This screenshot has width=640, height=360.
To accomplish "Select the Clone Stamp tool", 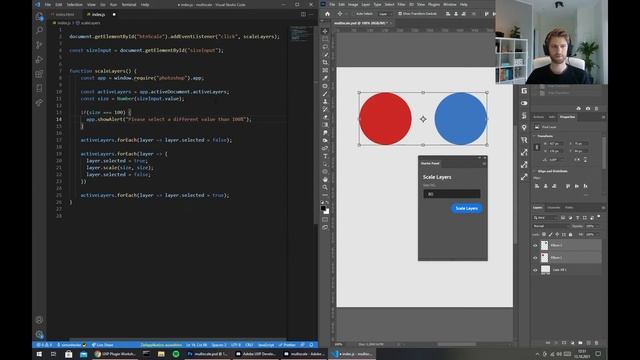I will [325, 102].
